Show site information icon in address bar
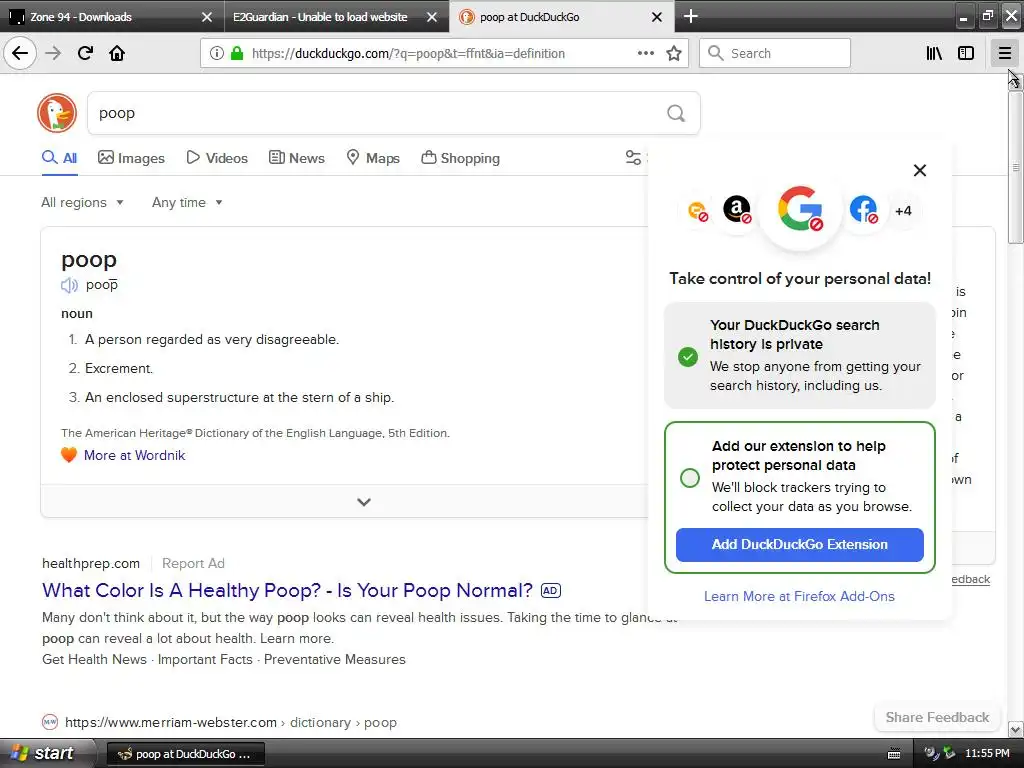Image resolution: width=1024 pixels, height=768 pixels. tap(217, 53)
